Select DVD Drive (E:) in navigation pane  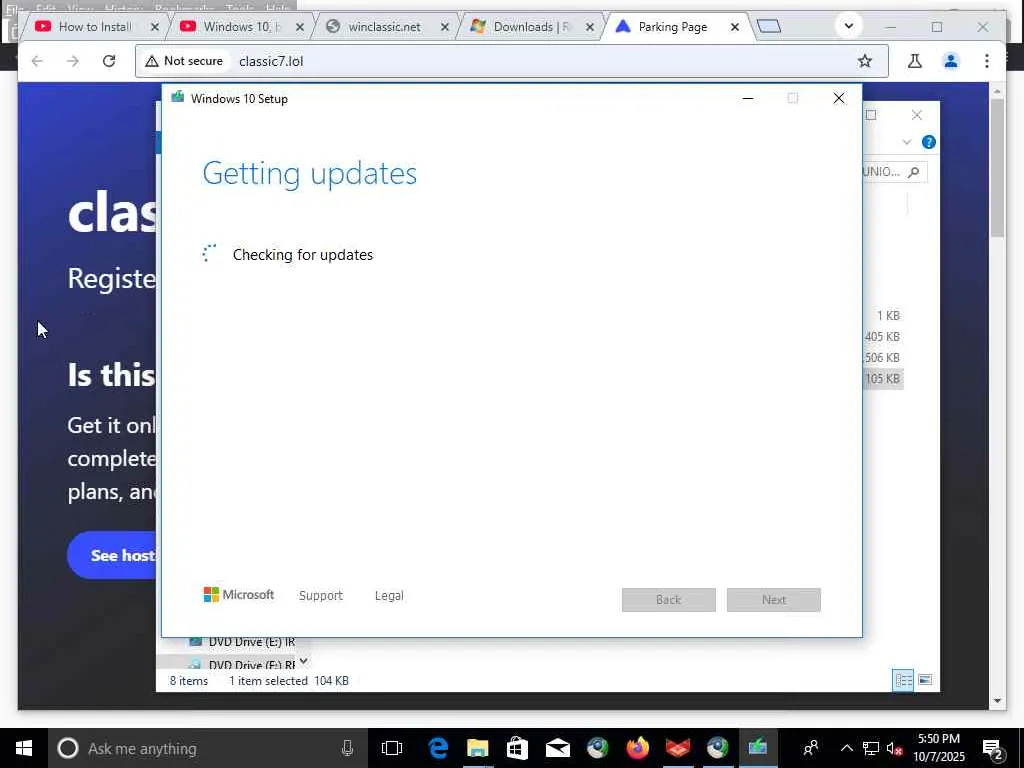[x=242, y=642]
